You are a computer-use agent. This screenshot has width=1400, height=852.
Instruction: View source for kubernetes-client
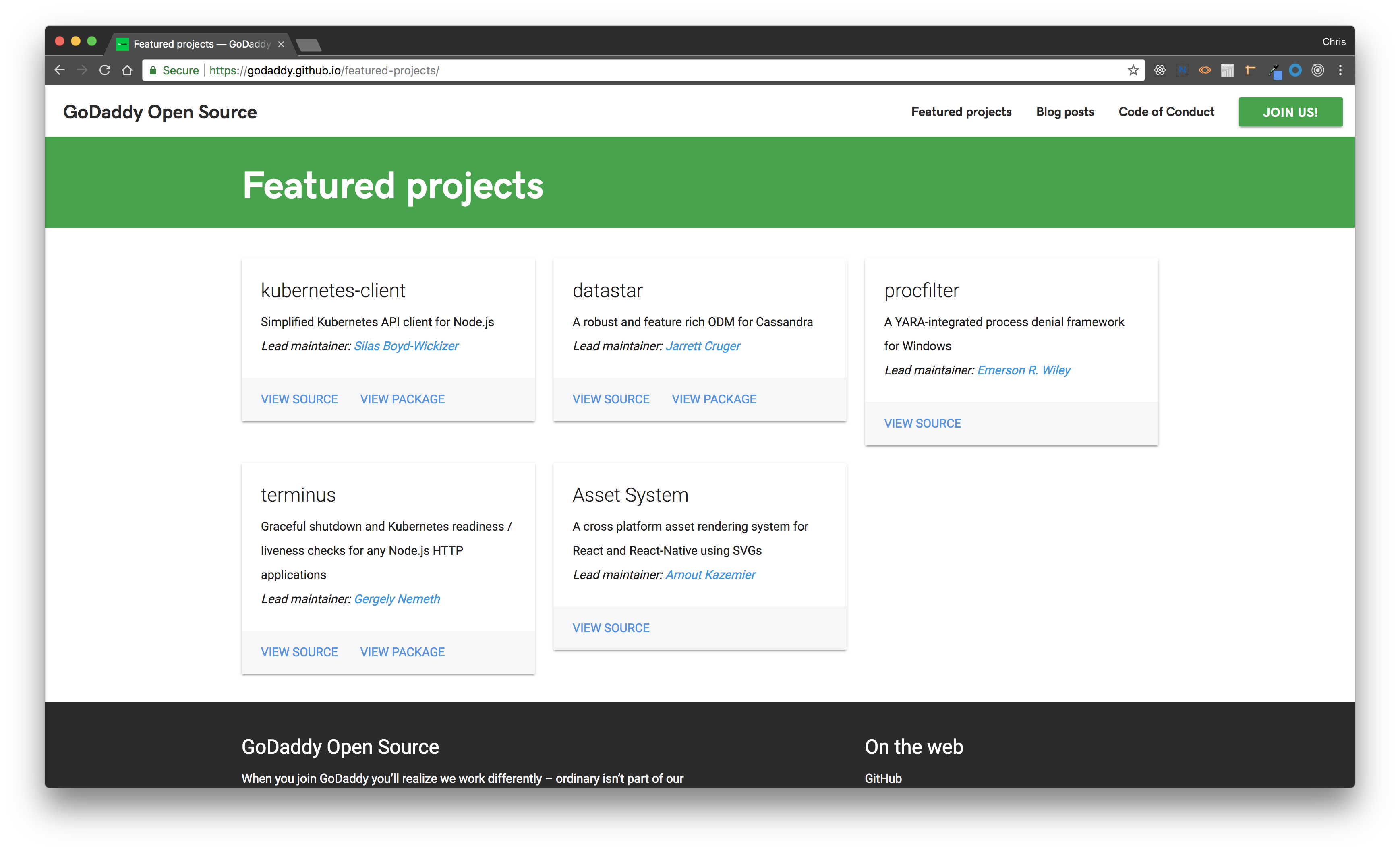[299, 399]
